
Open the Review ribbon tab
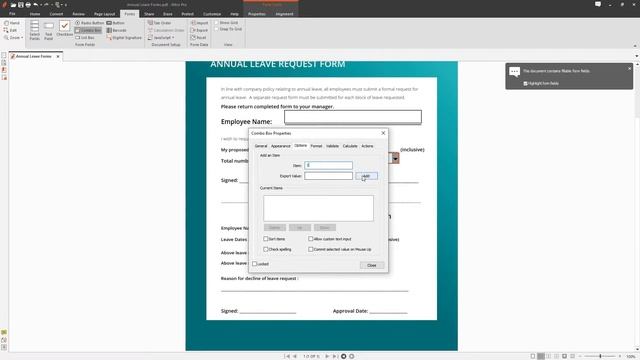tap(78, 14)
